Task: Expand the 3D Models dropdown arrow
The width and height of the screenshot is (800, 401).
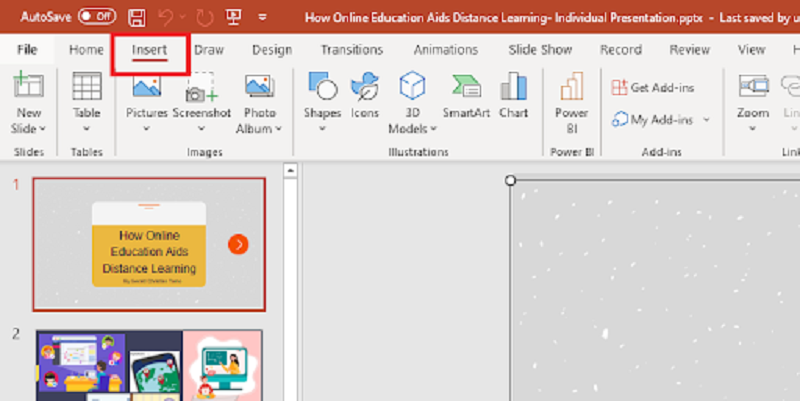Action: point(433,129)
